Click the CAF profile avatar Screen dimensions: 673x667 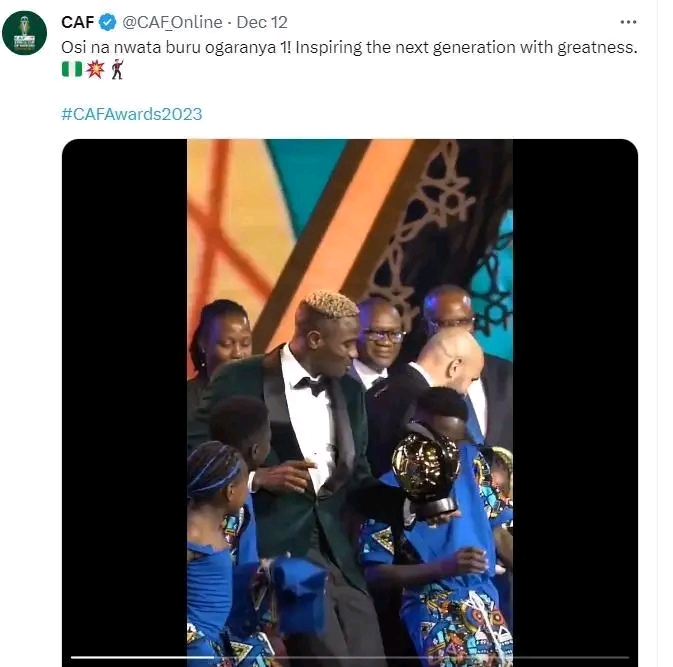24,33
